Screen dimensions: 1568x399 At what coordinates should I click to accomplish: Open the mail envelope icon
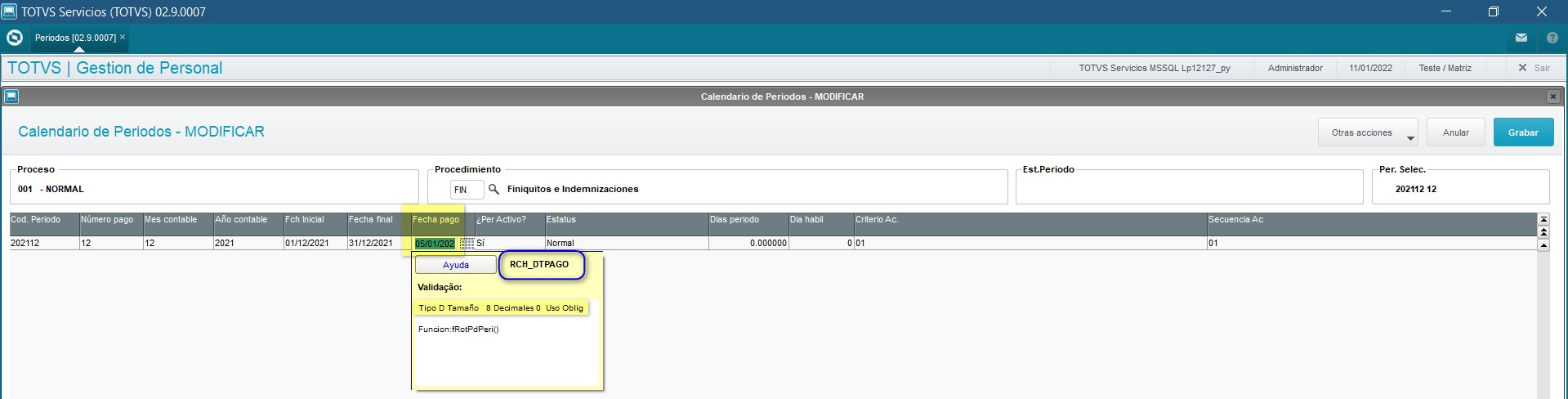pos(1521,38)
